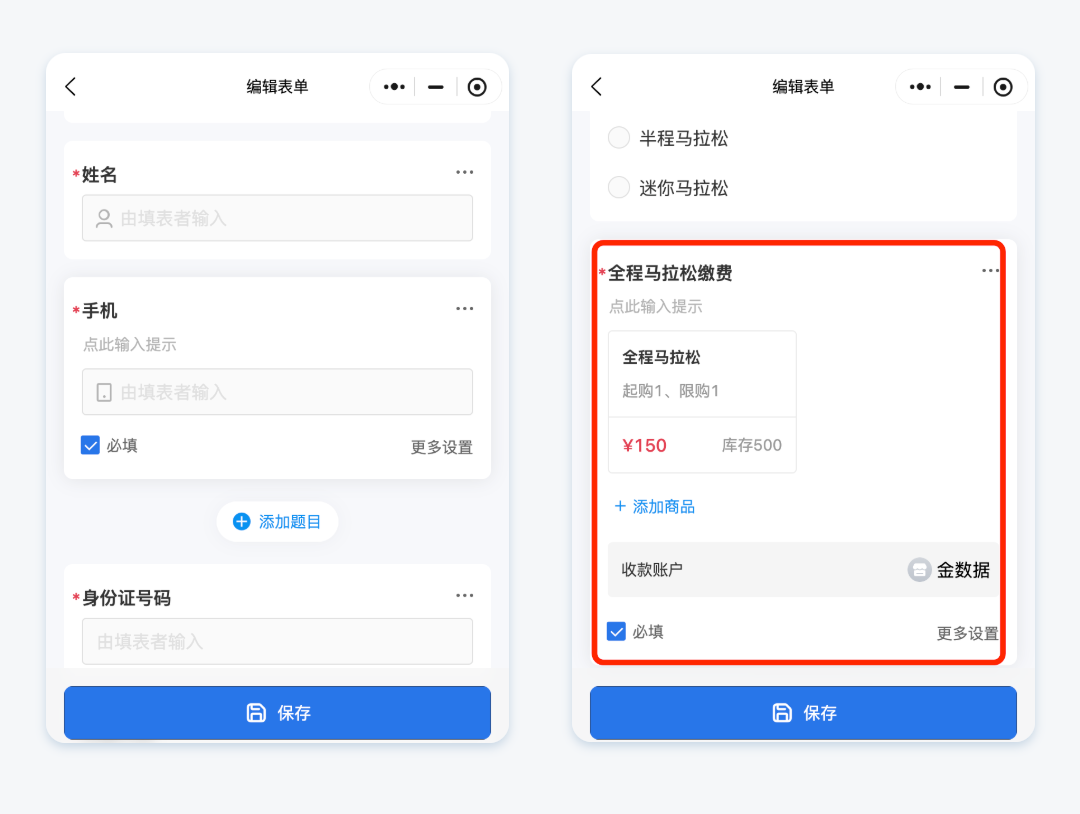Click 添加商品 link

654,507
